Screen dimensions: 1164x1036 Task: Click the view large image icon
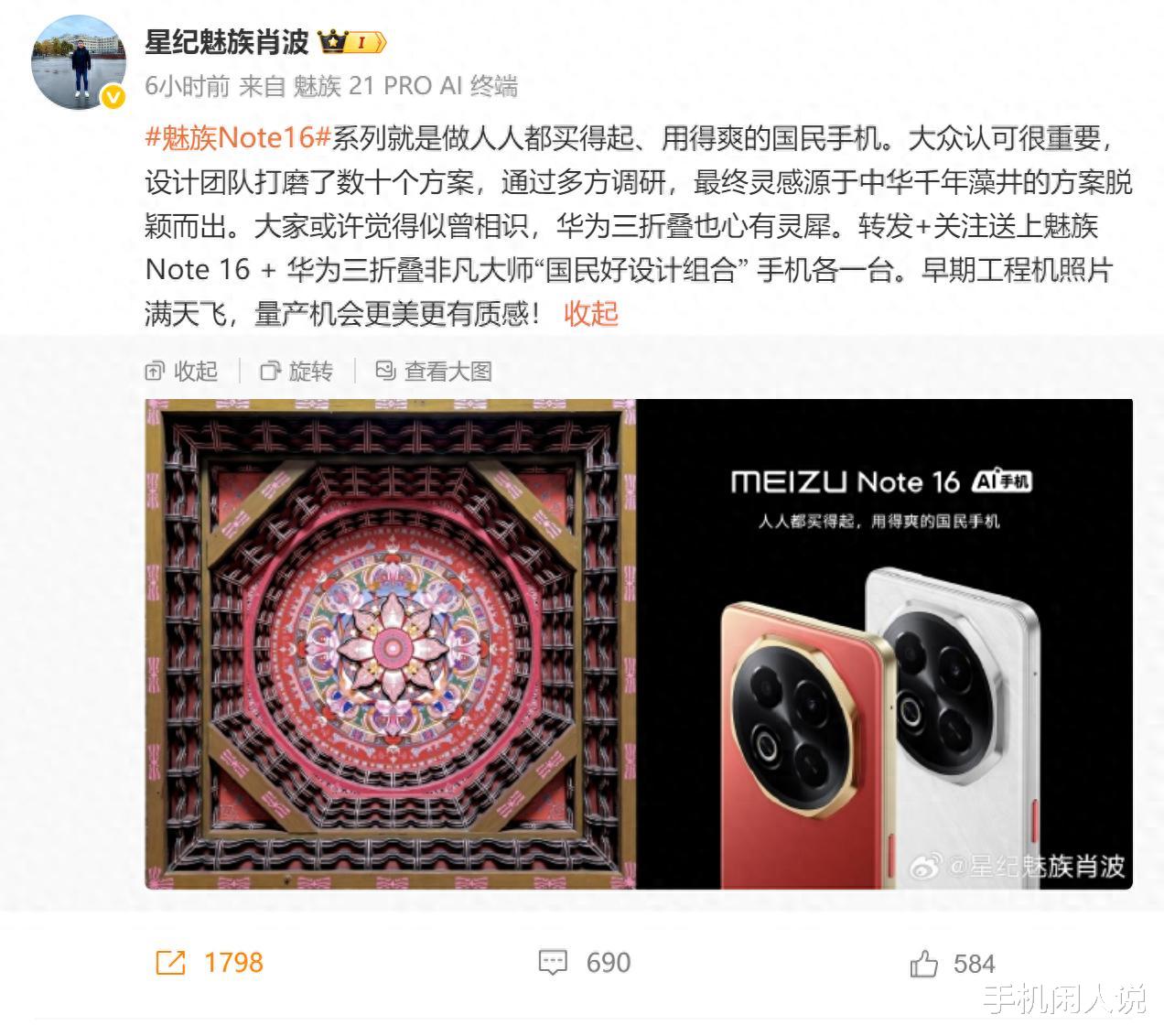tap(385, 372)
